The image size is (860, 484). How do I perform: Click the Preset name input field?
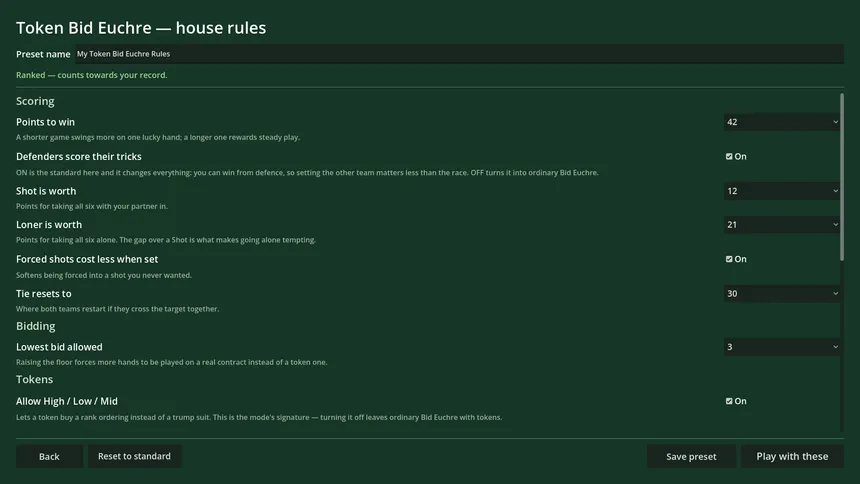(x=460, y=54)
